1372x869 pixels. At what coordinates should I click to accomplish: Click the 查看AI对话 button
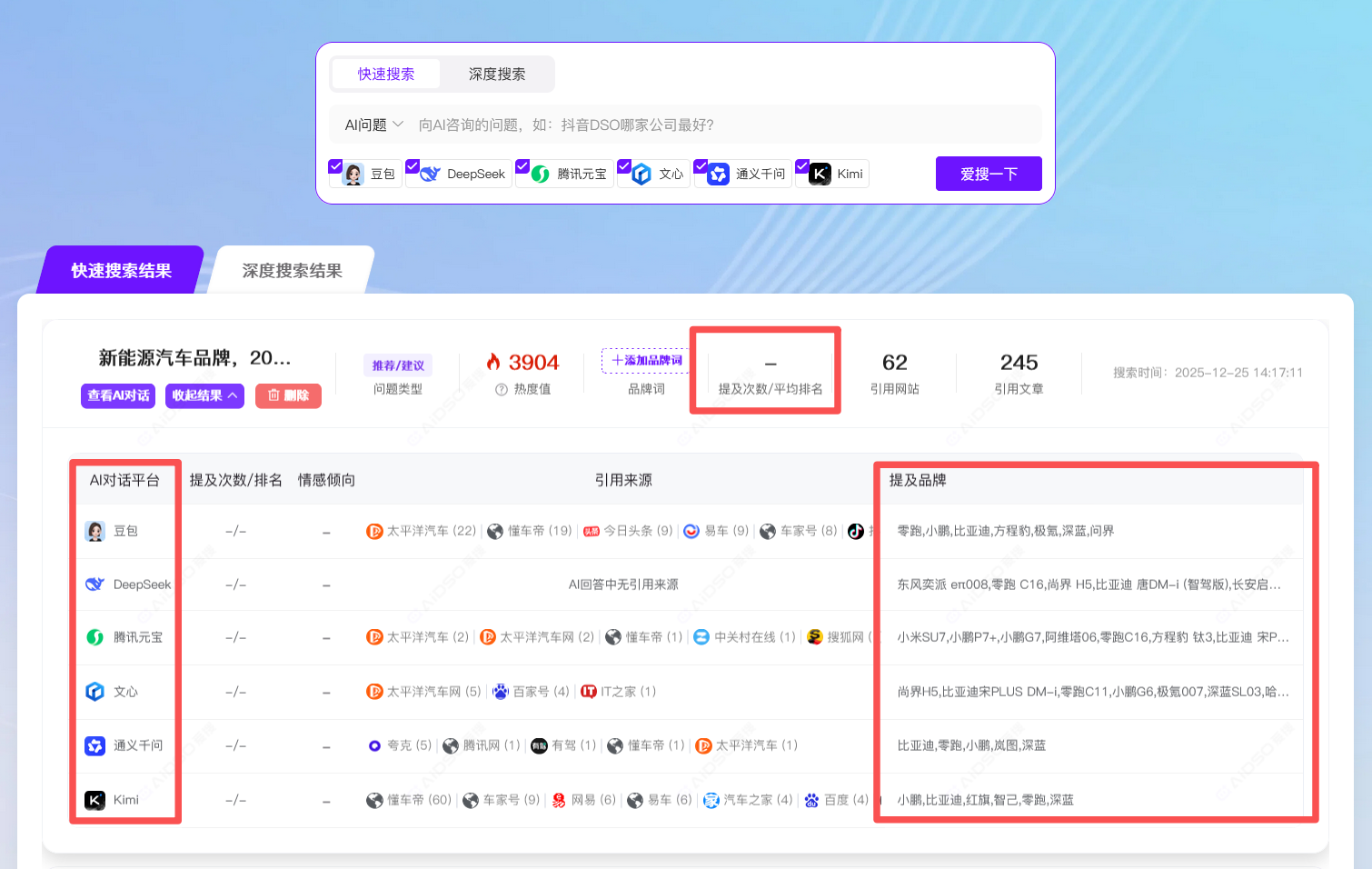pyautogui.click(x=118, y=395)
